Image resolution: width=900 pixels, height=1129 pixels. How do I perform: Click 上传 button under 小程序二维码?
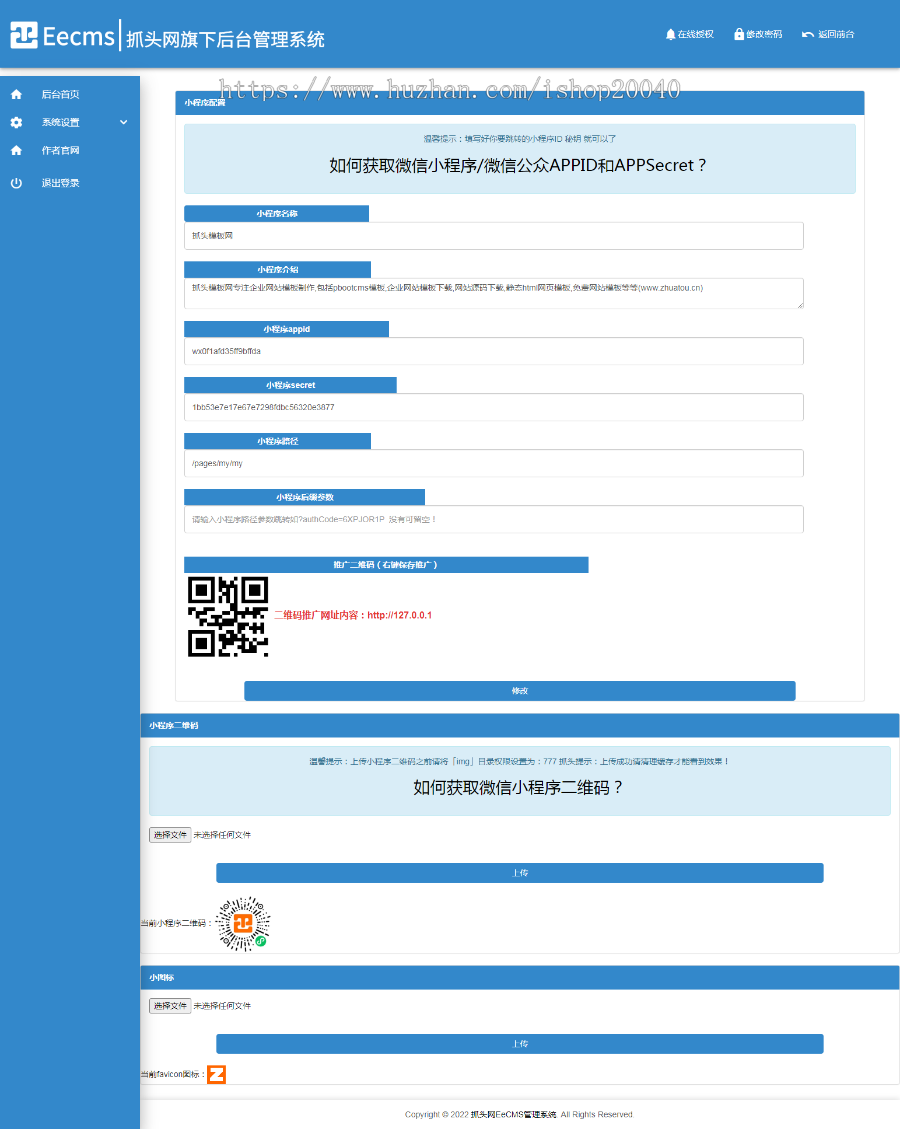pyautogui.click(x=520, y=873)
